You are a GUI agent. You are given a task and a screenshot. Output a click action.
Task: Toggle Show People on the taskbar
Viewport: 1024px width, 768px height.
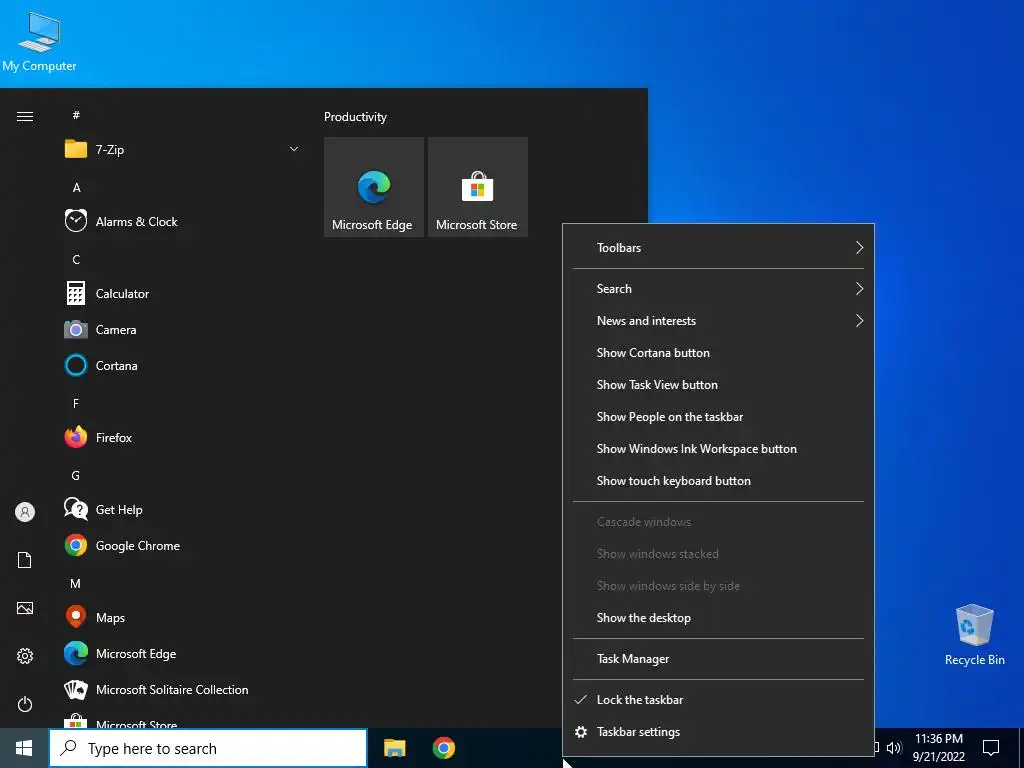tap(718, 417)
